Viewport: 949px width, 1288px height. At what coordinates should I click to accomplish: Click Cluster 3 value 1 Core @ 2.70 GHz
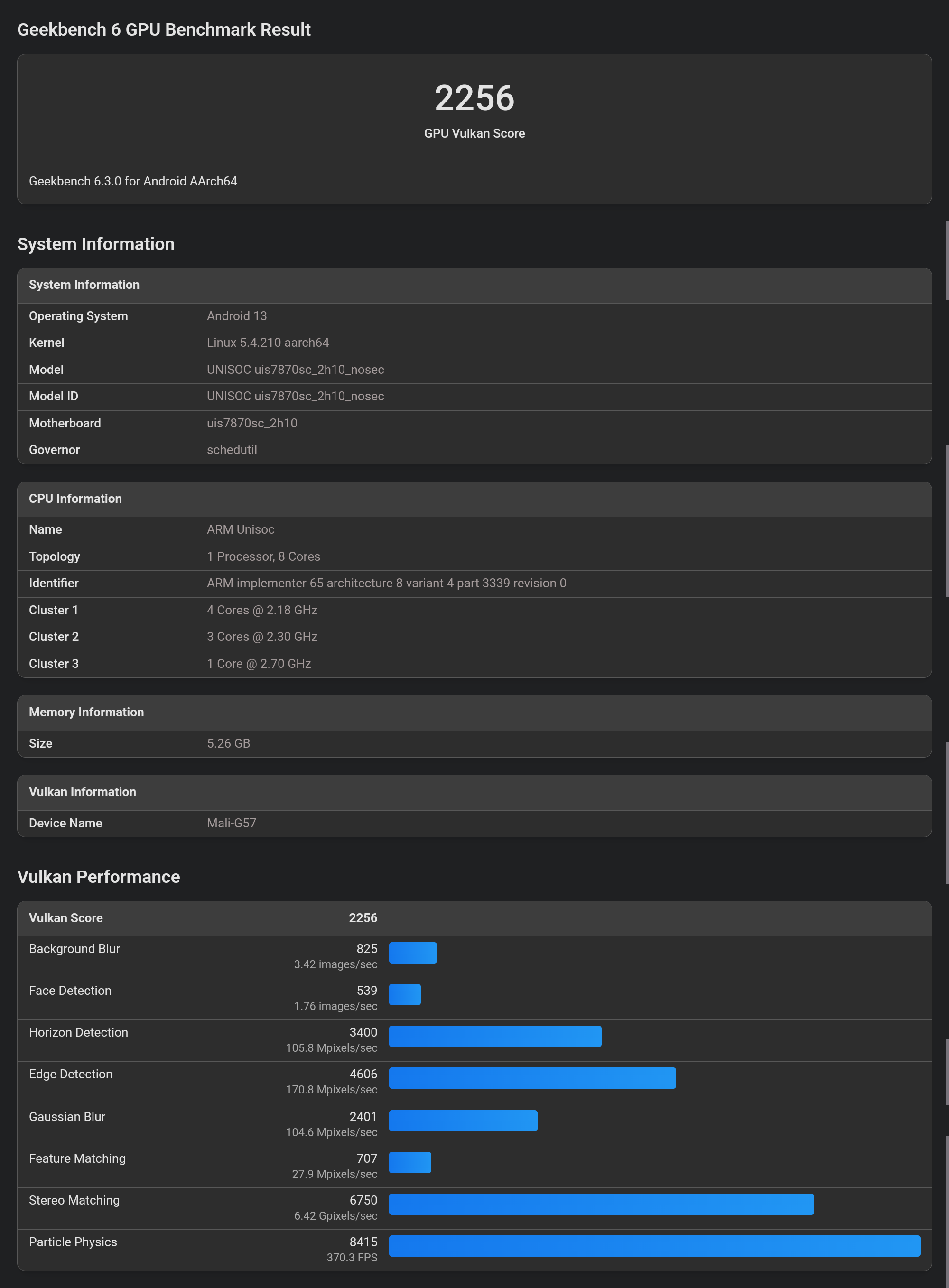pos(259,663)
